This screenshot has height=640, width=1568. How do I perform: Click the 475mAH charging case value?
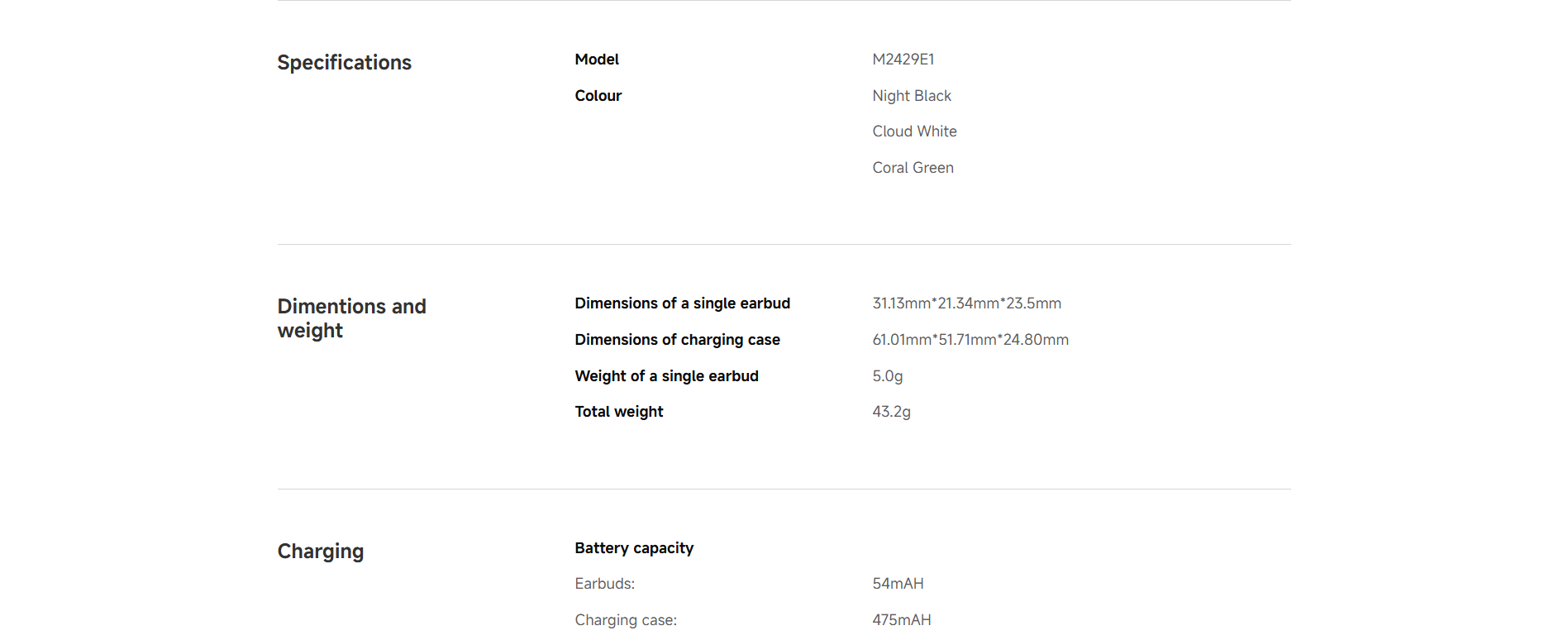click(x=902, y=620)
